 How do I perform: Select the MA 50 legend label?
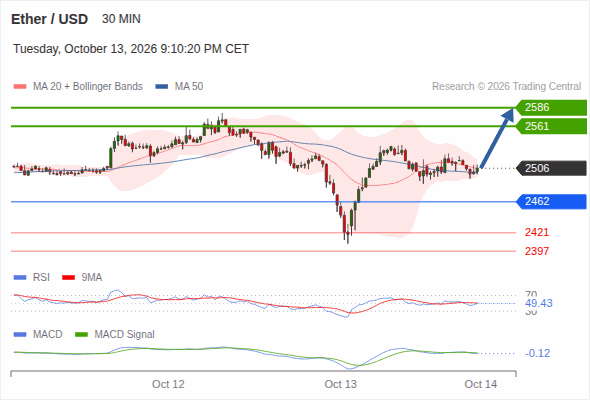coord(189,87)
